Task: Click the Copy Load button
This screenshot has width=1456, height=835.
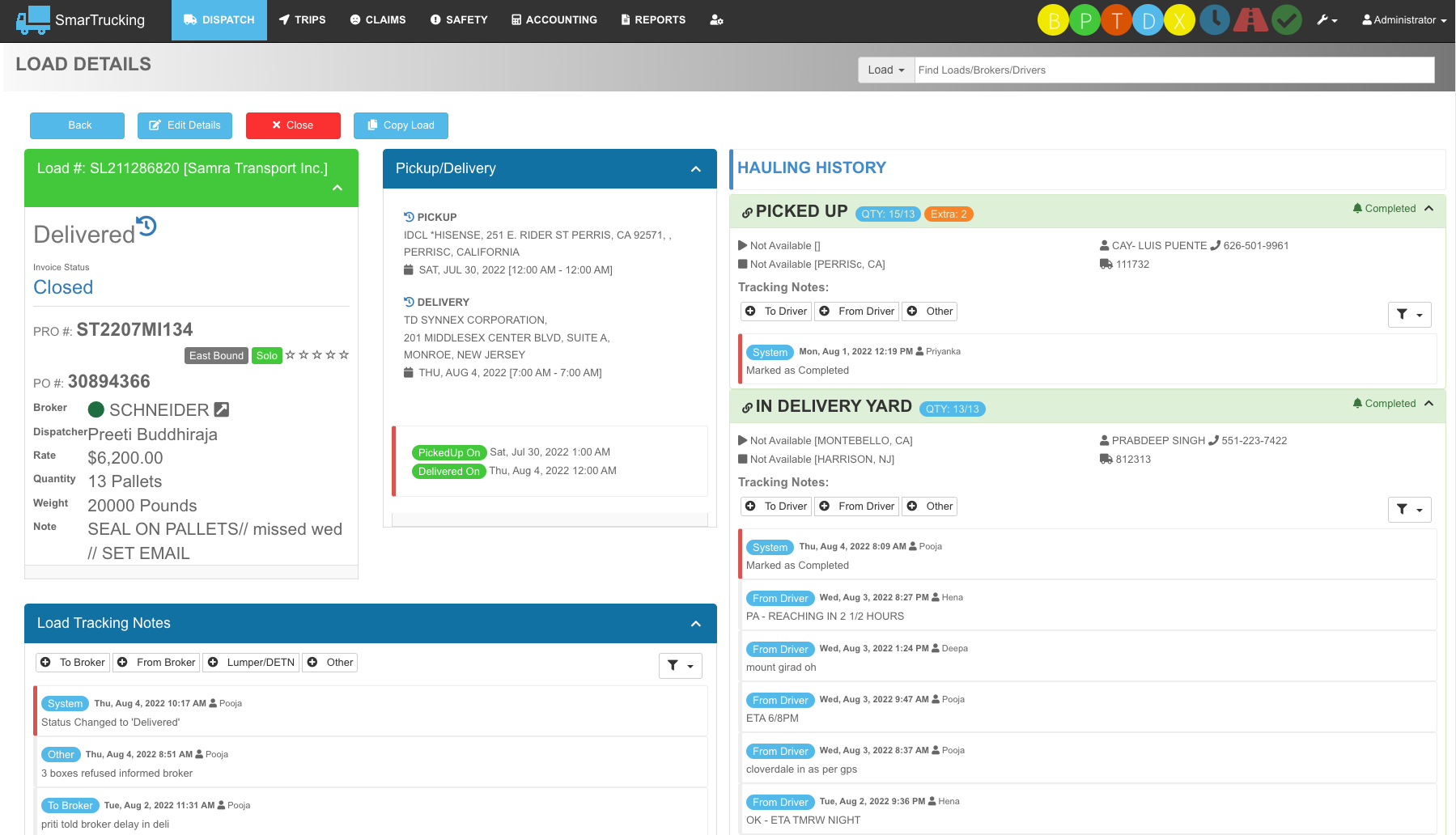Action: pyautogui.click(x=401, y=125)
